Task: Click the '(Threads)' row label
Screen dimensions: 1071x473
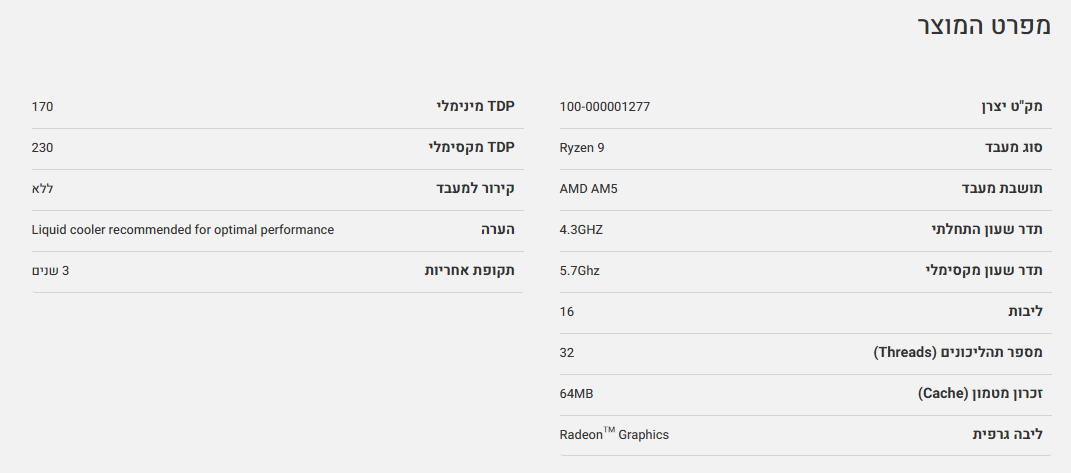Action: coord(958,352)
